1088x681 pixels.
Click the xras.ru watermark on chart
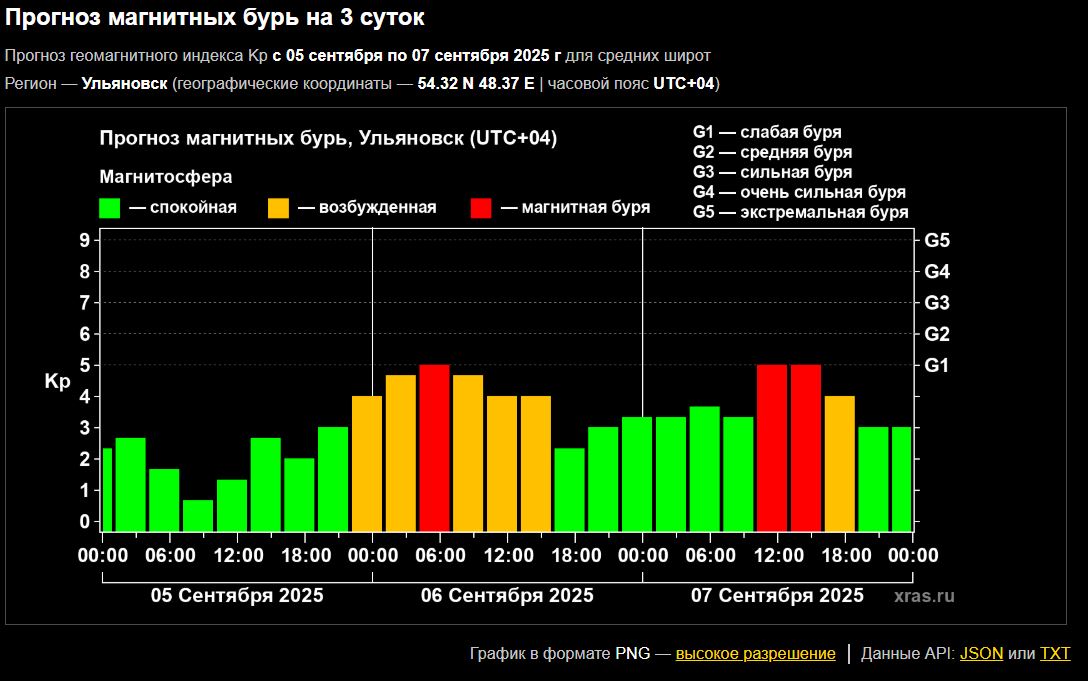click(x=924, y=596)
